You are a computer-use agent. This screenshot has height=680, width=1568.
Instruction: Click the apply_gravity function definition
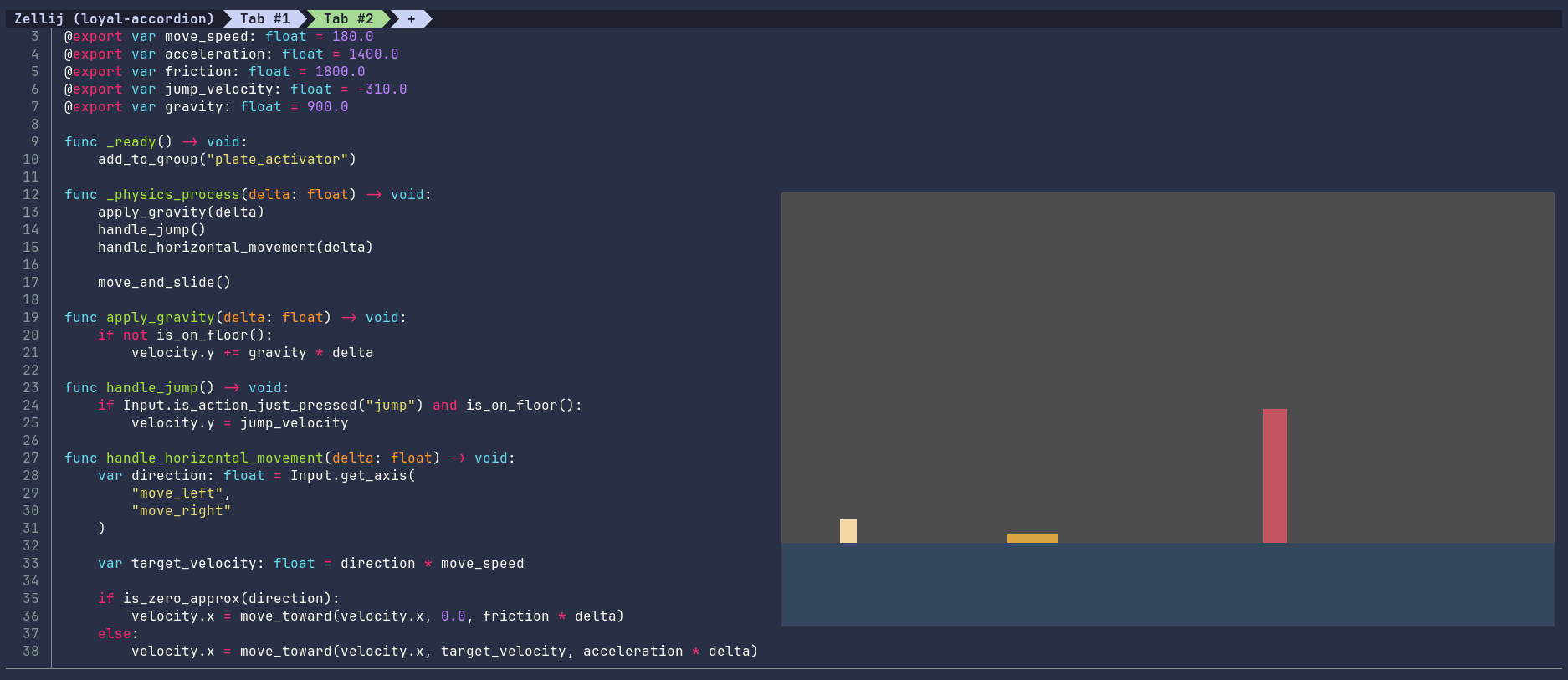tap(161, 318)
